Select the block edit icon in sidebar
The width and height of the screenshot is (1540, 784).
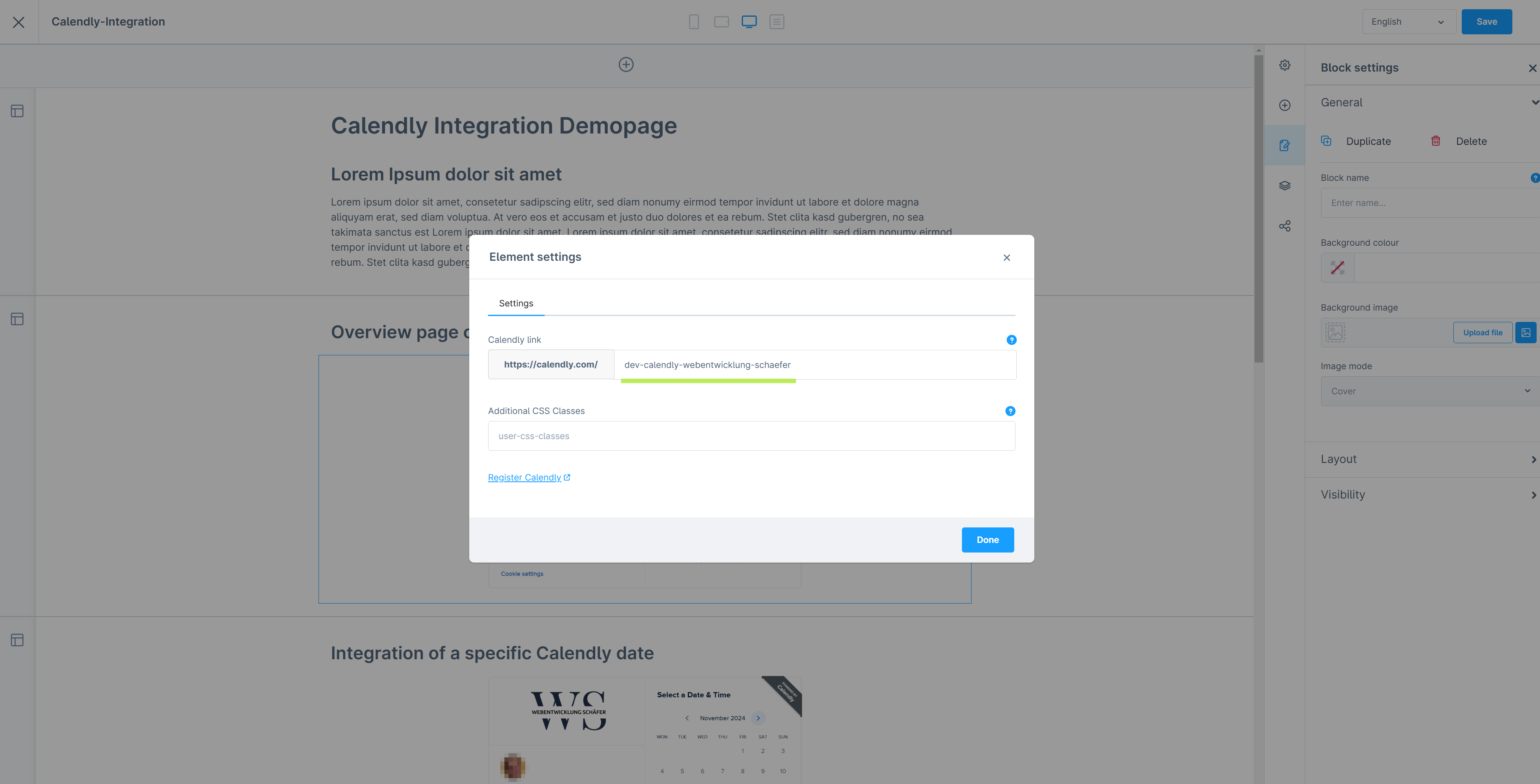1285,145
